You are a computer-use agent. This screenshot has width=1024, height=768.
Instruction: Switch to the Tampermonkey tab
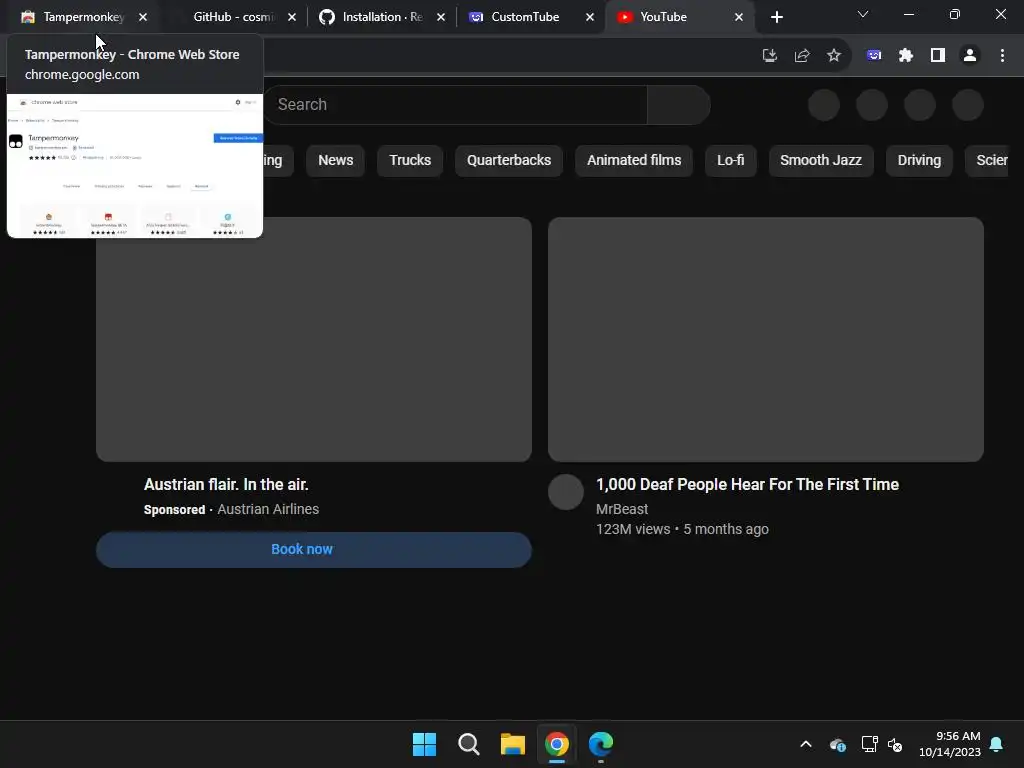(82, 17)
